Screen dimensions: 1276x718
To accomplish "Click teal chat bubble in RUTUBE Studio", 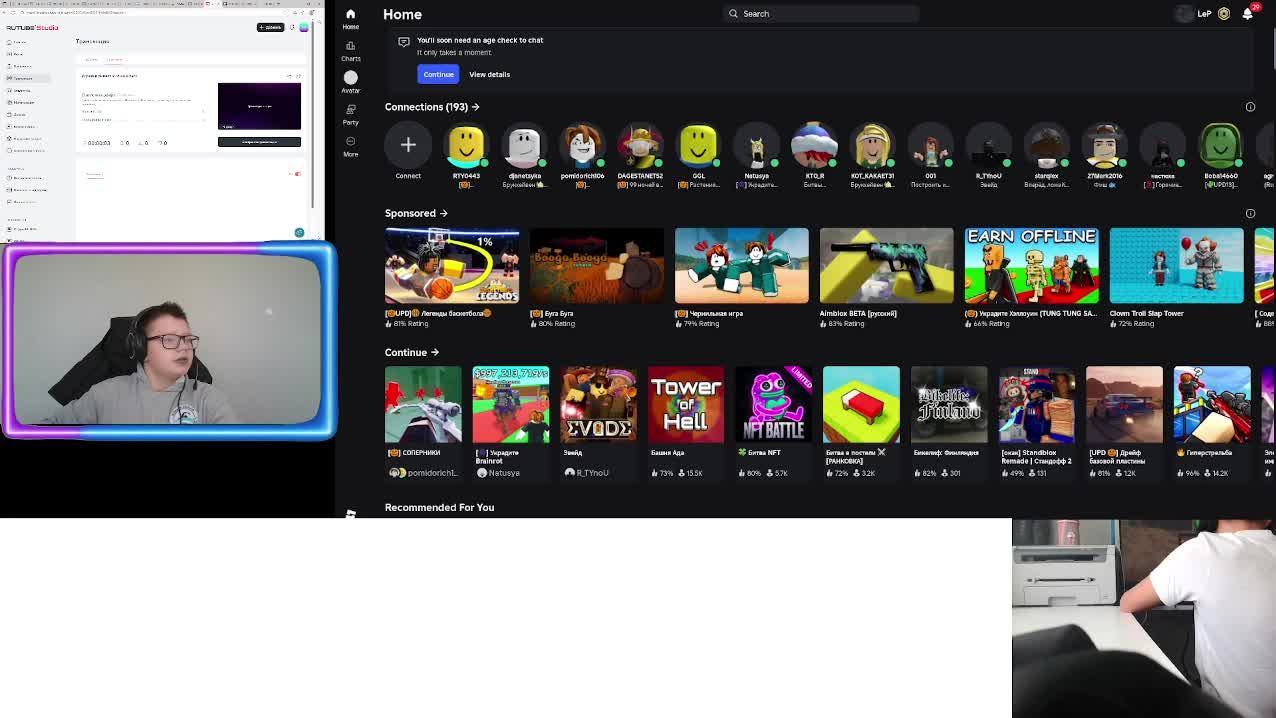I will click(x=299, y=232).
